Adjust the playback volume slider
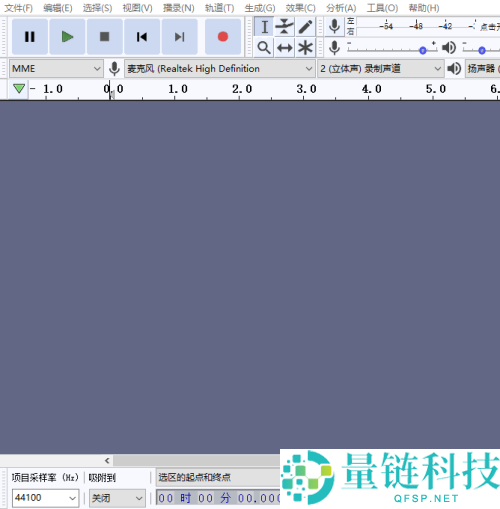The height and width of the screenshot is (509, 500). point(481,50)
